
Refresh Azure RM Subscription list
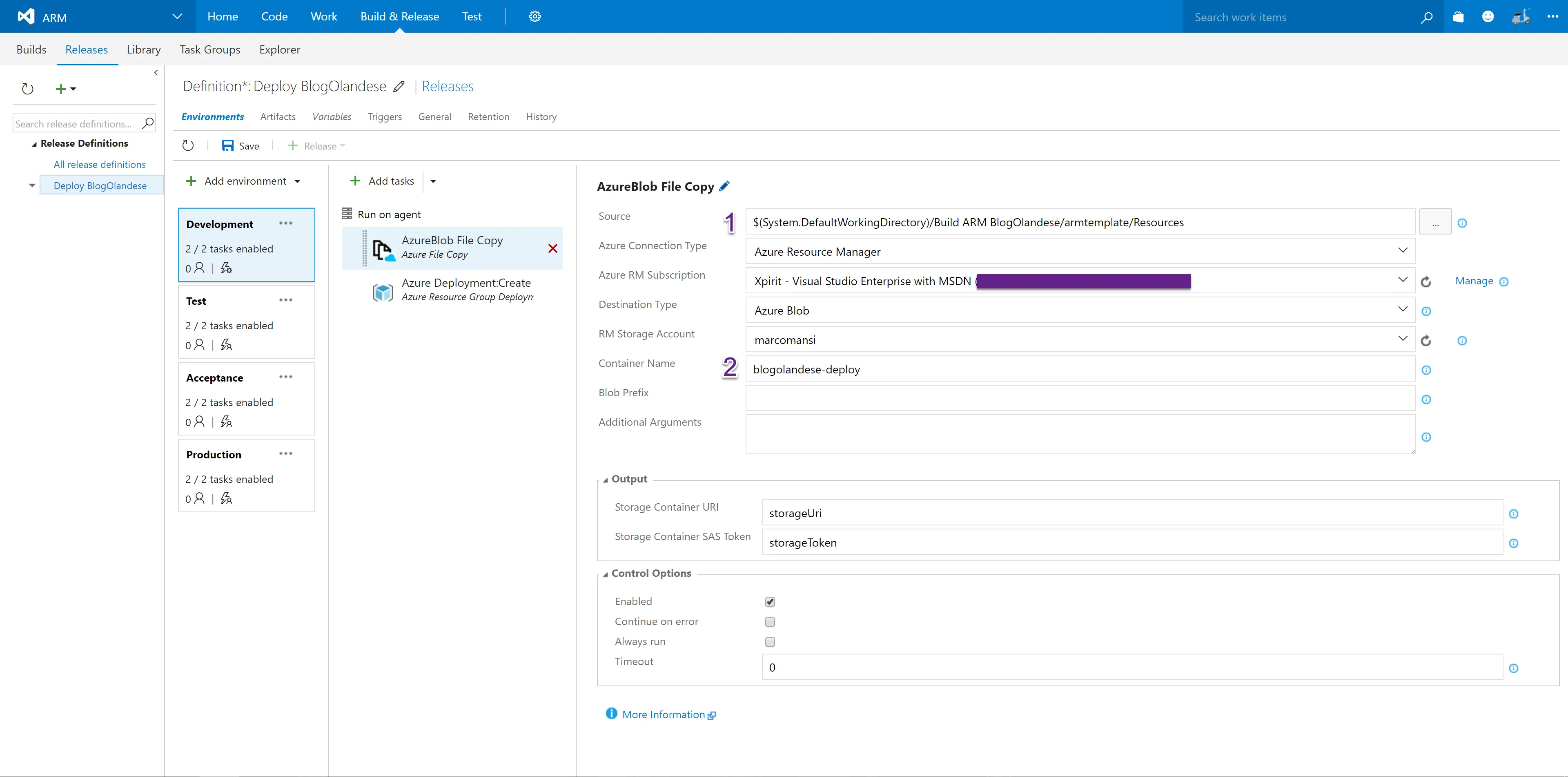[1425, 282]
